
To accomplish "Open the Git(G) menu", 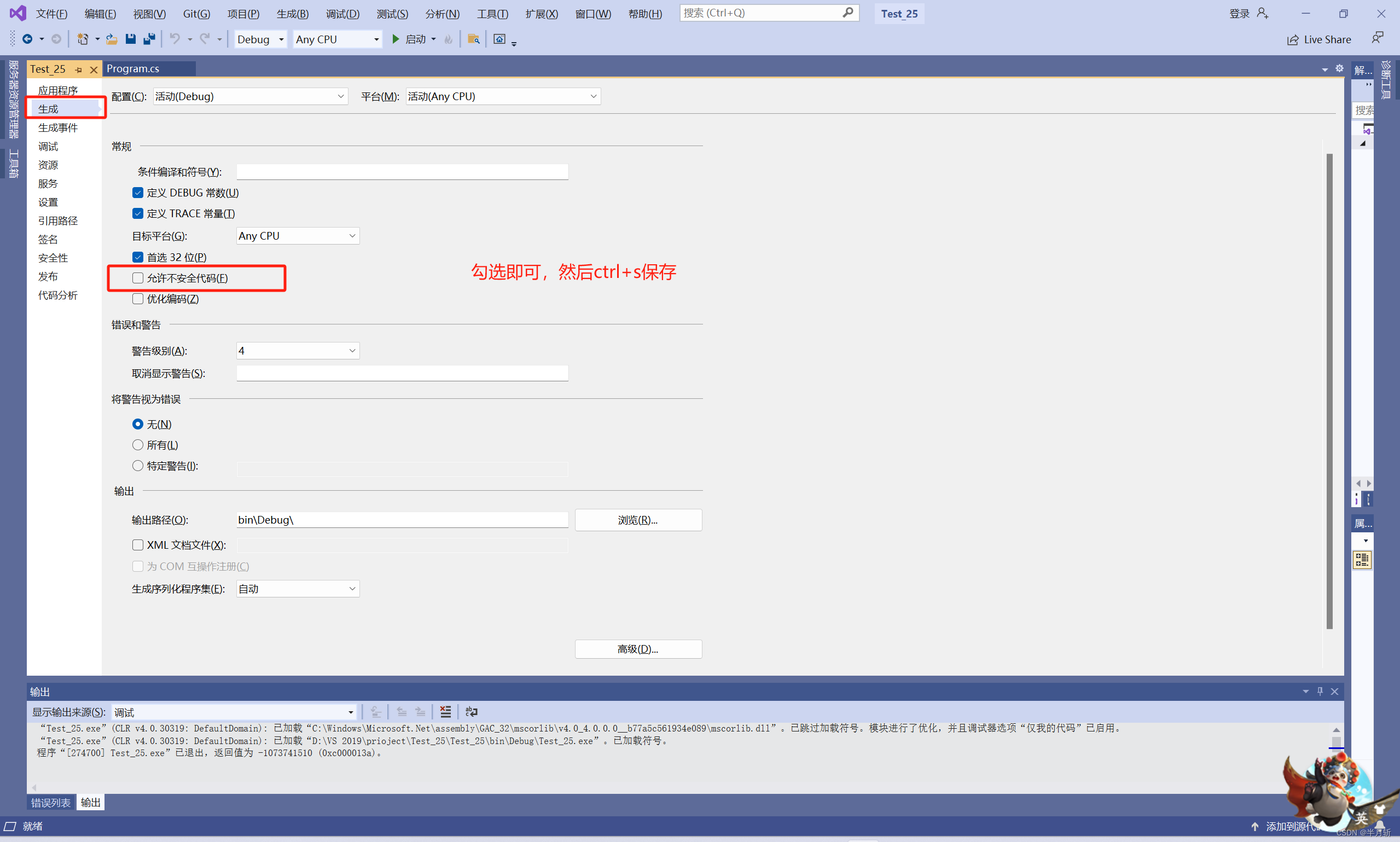I will [196, 14].
